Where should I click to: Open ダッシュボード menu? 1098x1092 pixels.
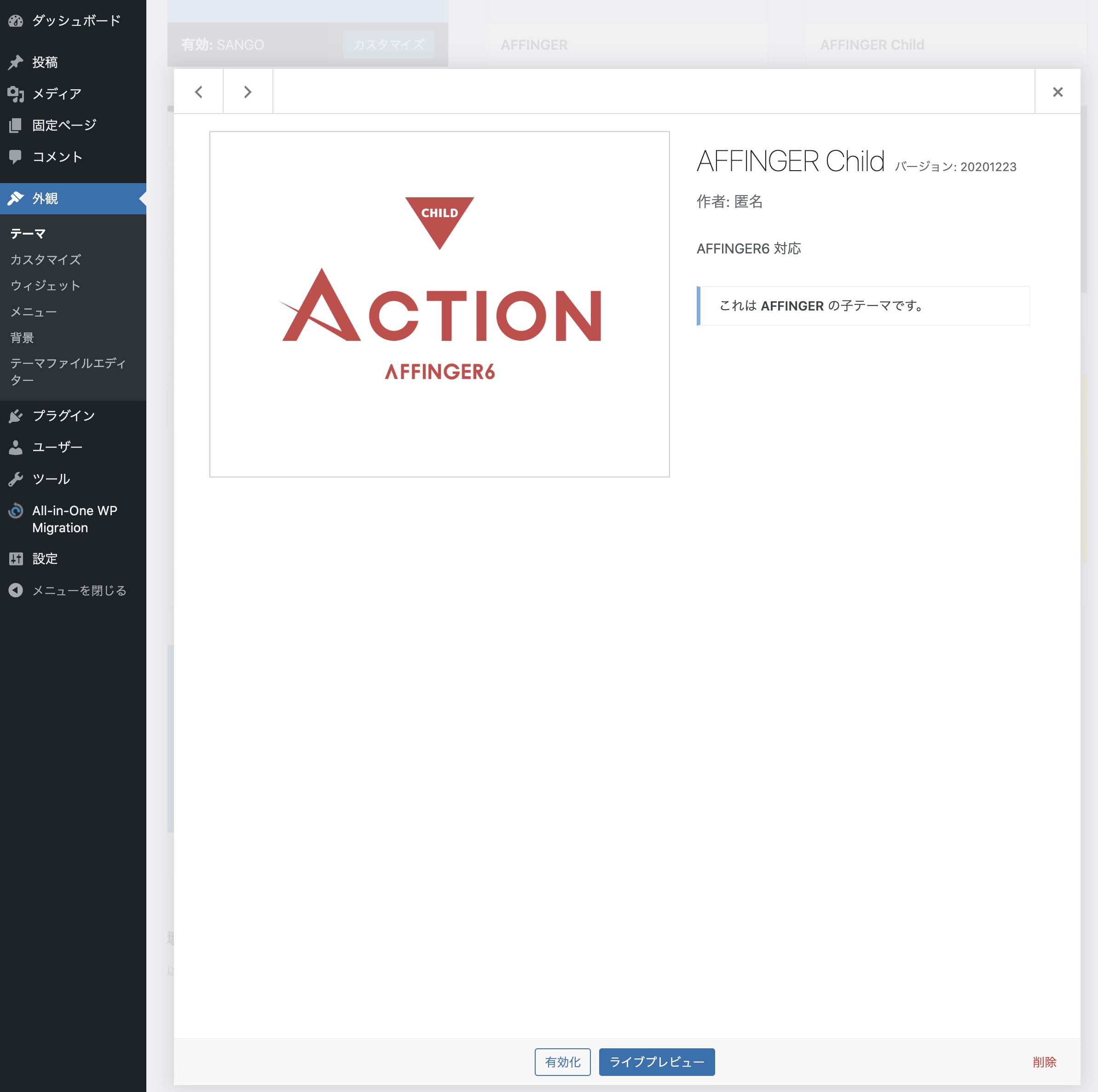tap(73, 21)
